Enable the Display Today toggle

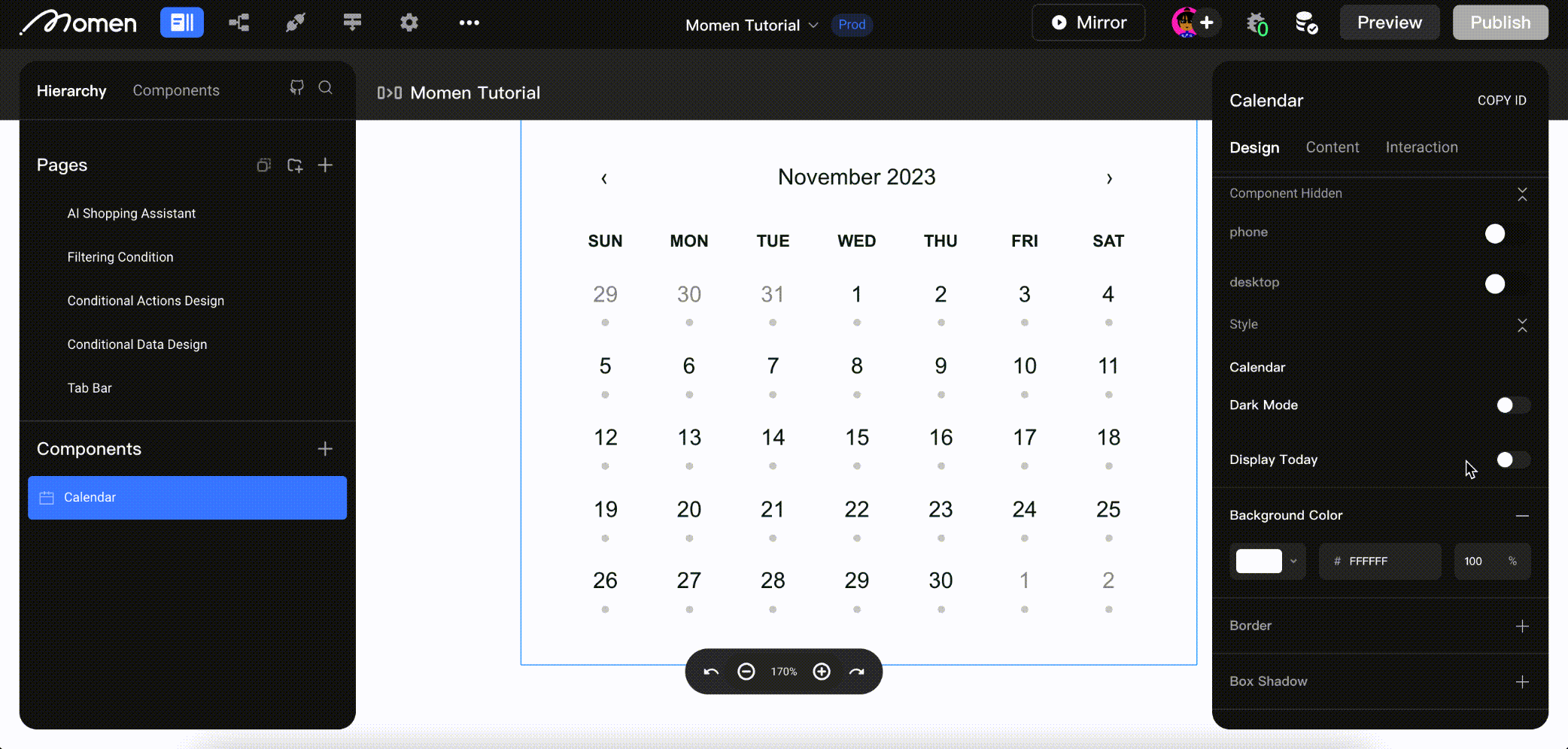click(1512, 459)
